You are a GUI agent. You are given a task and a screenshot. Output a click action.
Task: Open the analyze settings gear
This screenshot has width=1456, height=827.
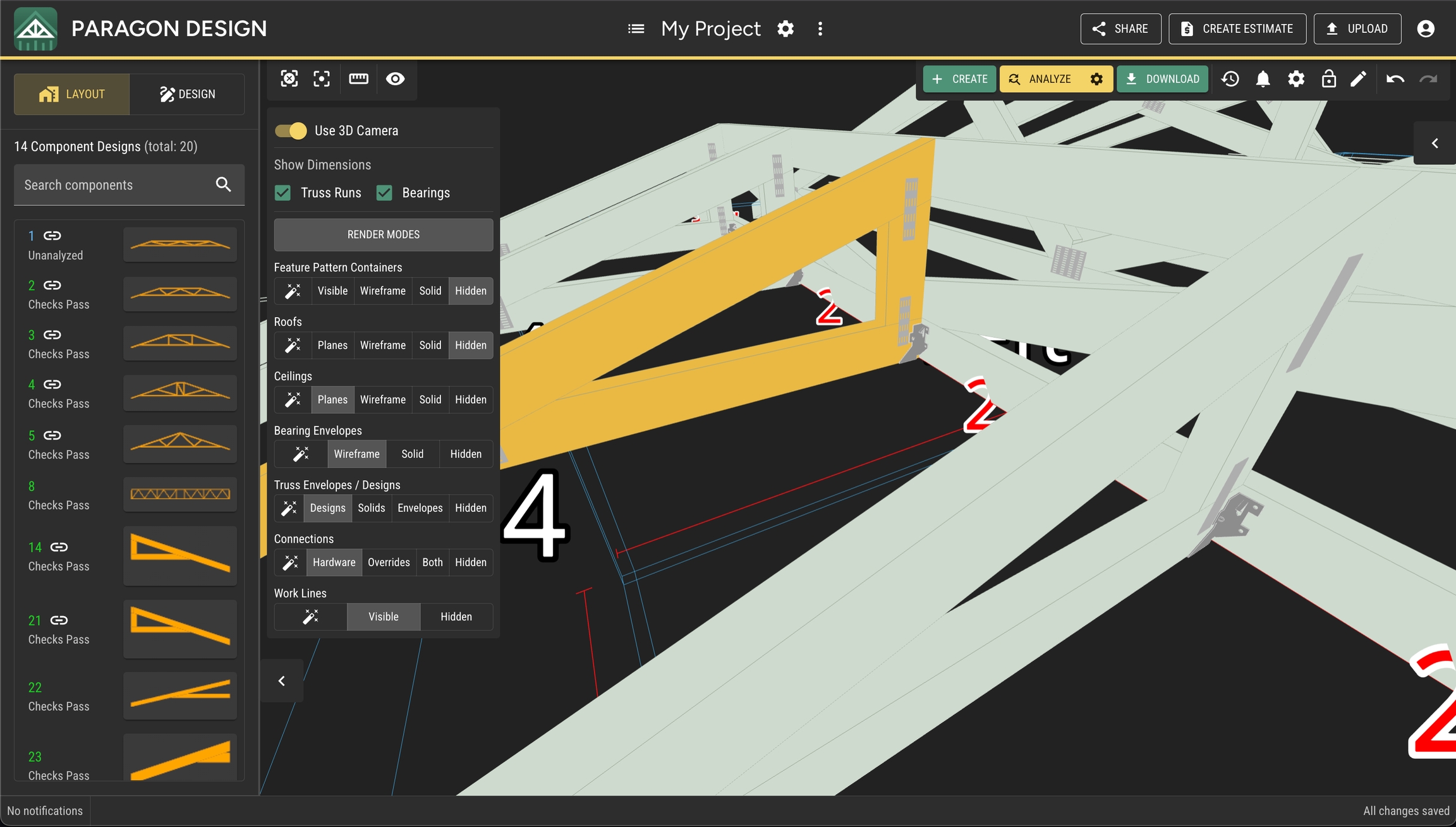[1096, 79]
